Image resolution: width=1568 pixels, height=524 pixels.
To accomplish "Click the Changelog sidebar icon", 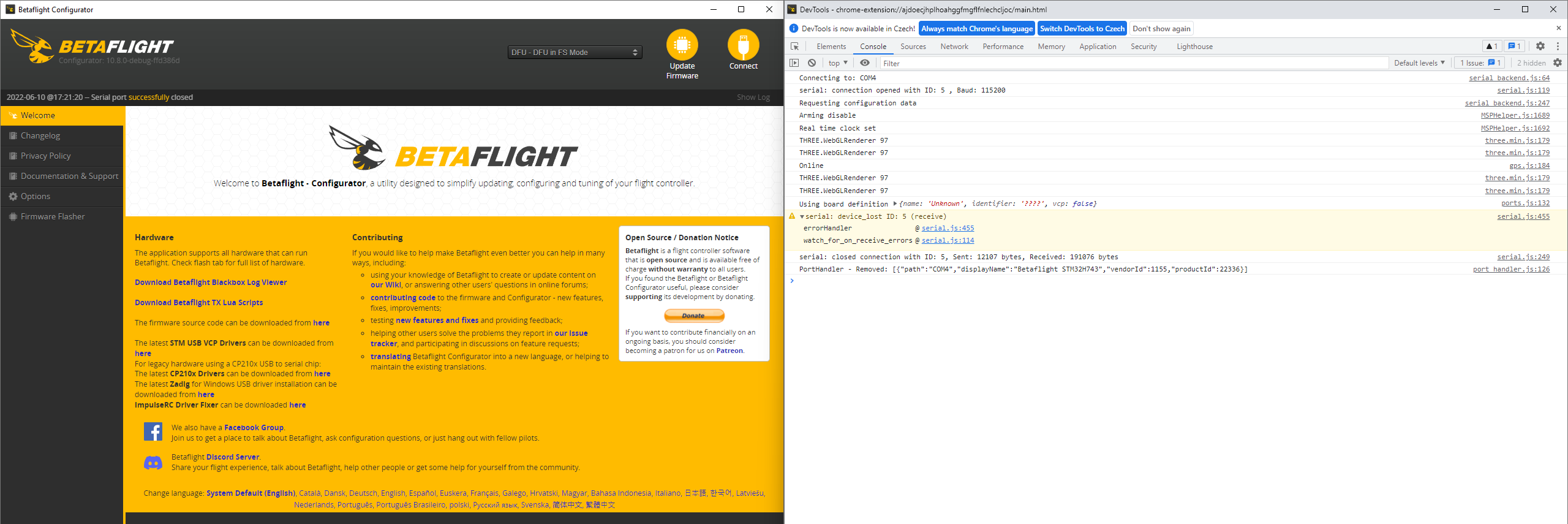I will (x=13, y=135).
